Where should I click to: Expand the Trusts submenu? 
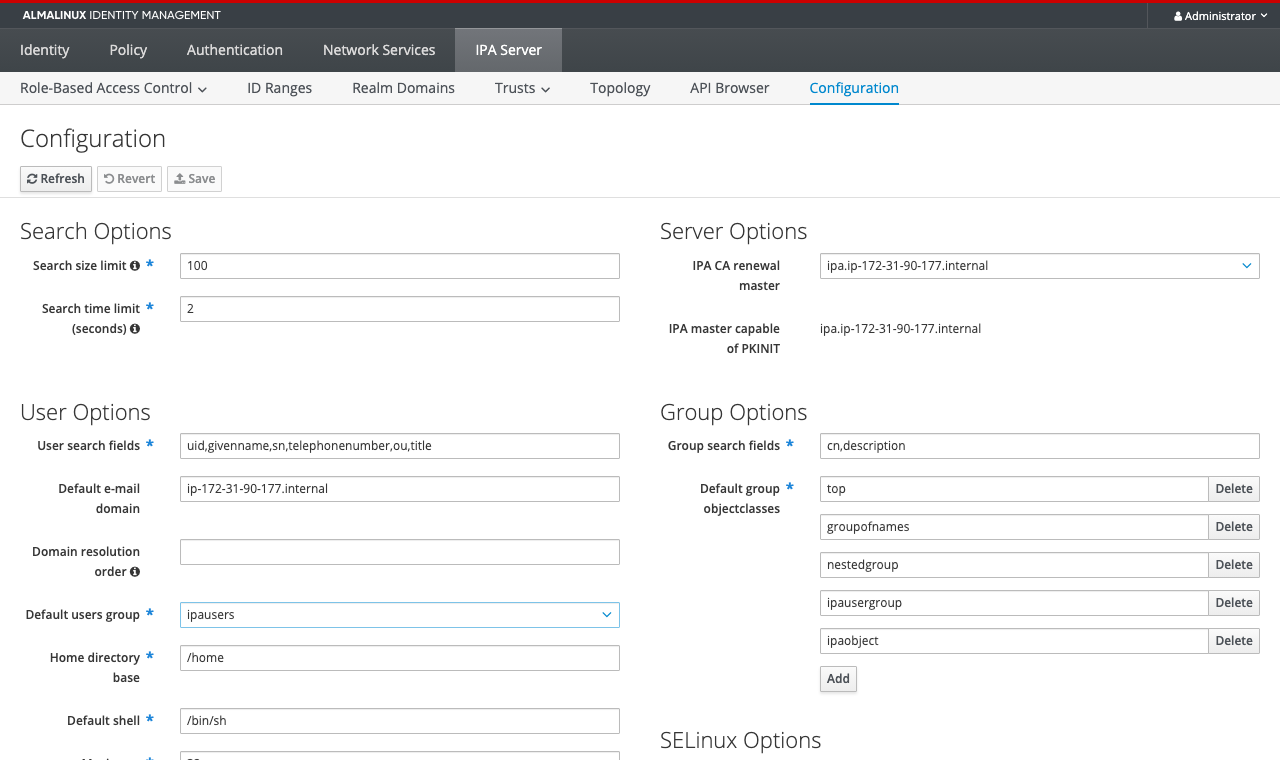click(x=522, y=88)
